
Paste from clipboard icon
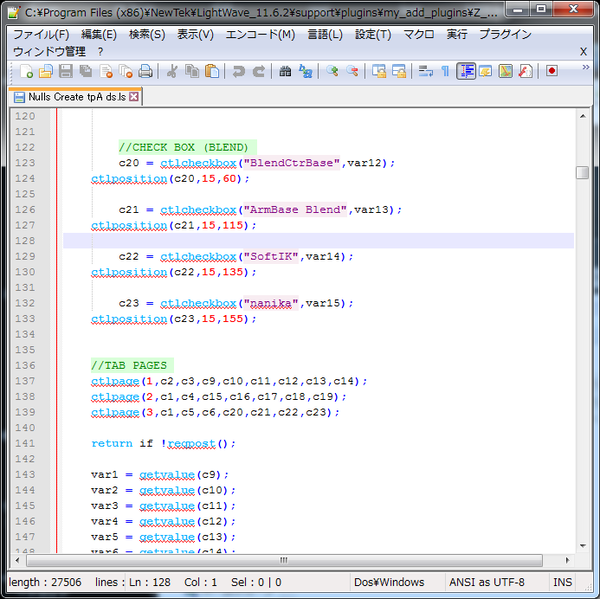212,71
